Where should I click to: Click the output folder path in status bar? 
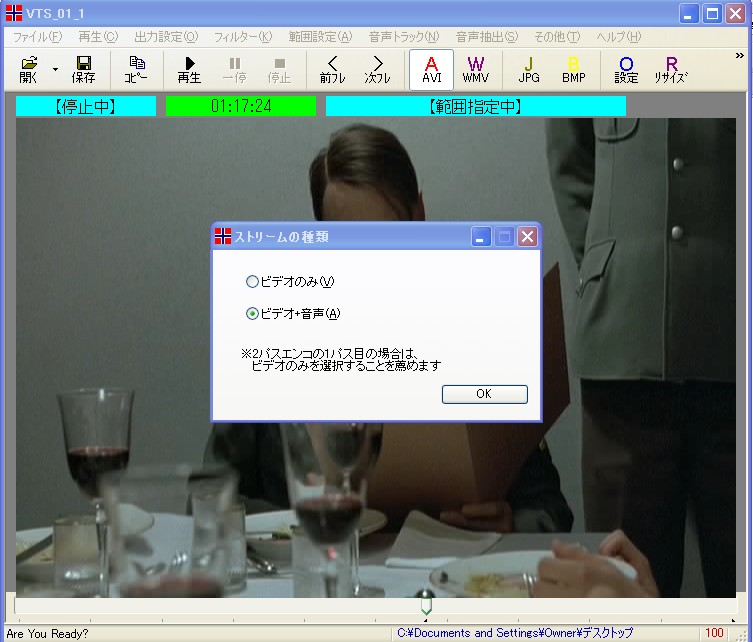pyautogui.click(x=515, y=633)
